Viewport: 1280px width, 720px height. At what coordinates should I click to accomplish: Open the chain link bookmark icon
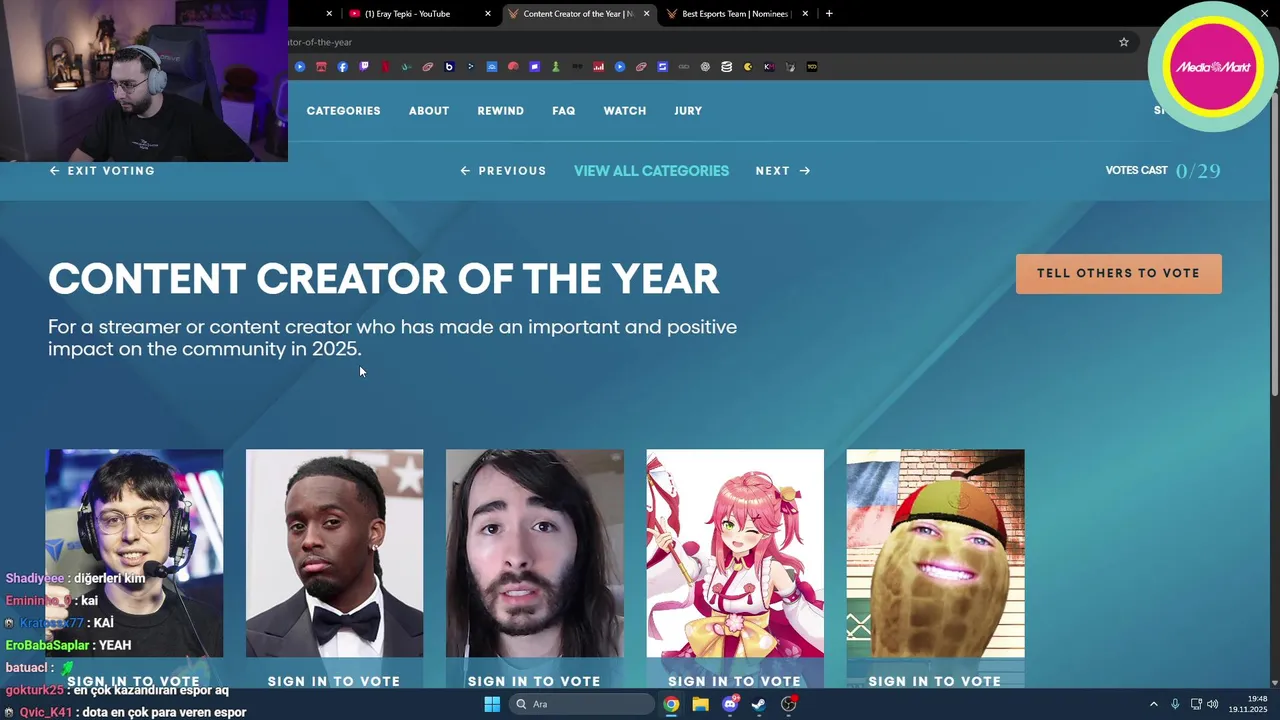[x=684, y=67]
